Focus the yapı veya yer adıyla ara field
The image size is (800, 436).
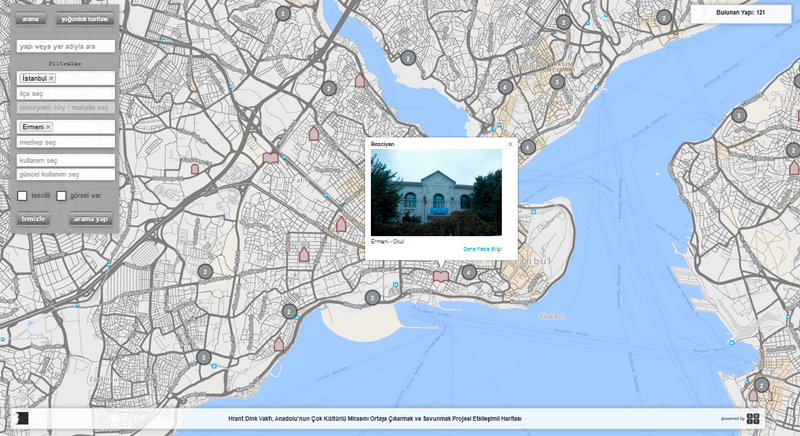pos(66,46)
